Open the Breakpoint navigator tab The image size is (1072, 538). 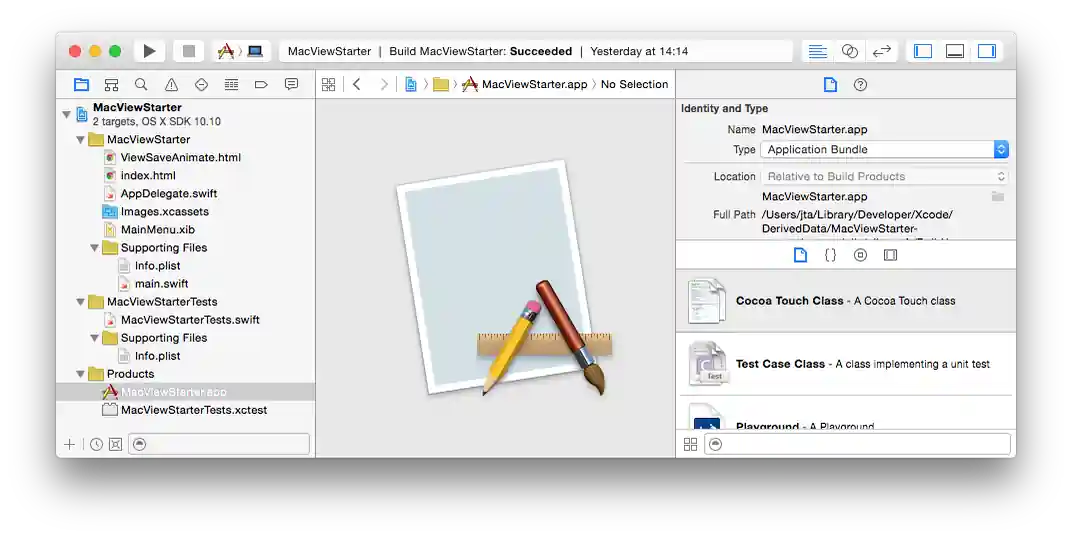pyautogui.click(x=261, y=85)
